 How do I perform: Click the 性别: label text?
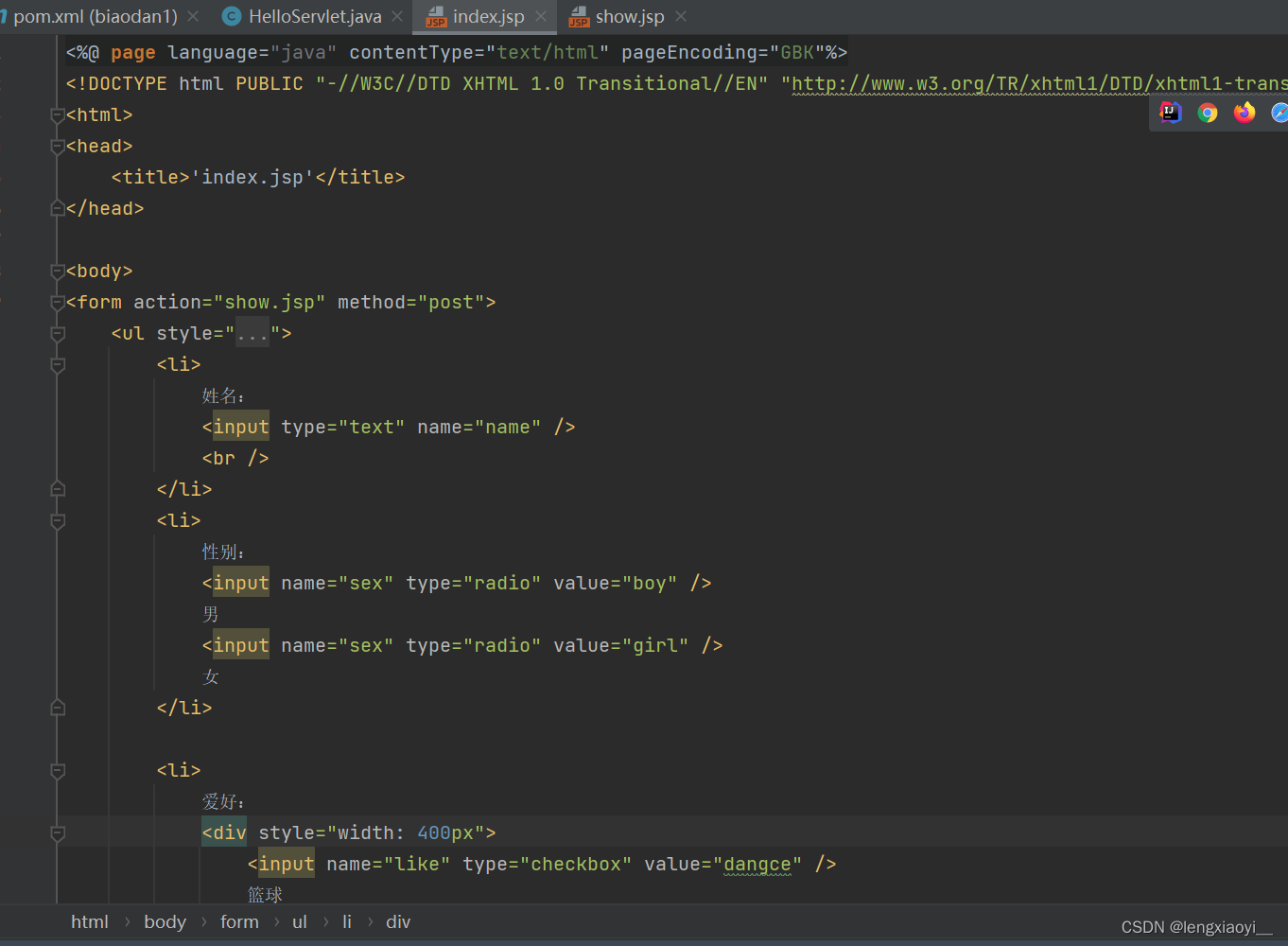point(223,552)
